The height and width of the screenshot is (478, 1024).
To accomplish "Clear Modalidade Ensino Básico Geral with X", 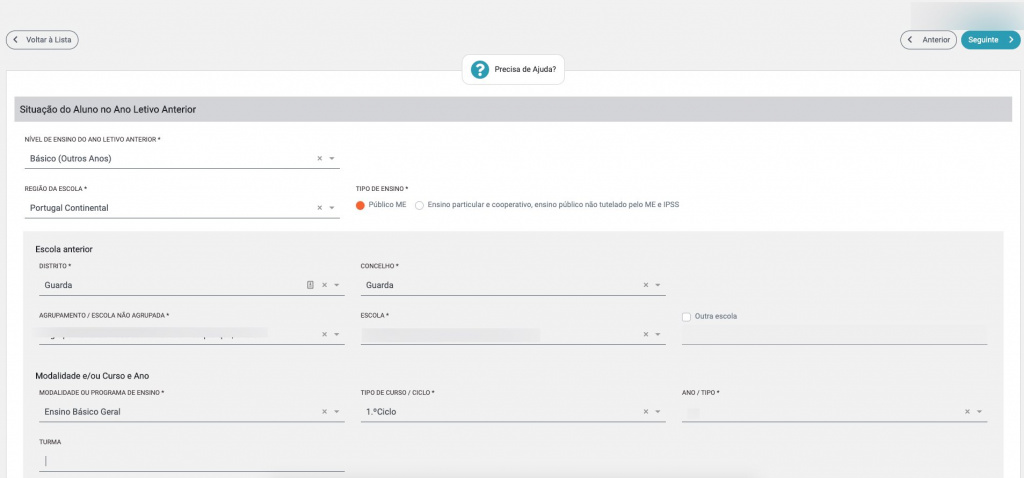I will (x=324, y=411).
